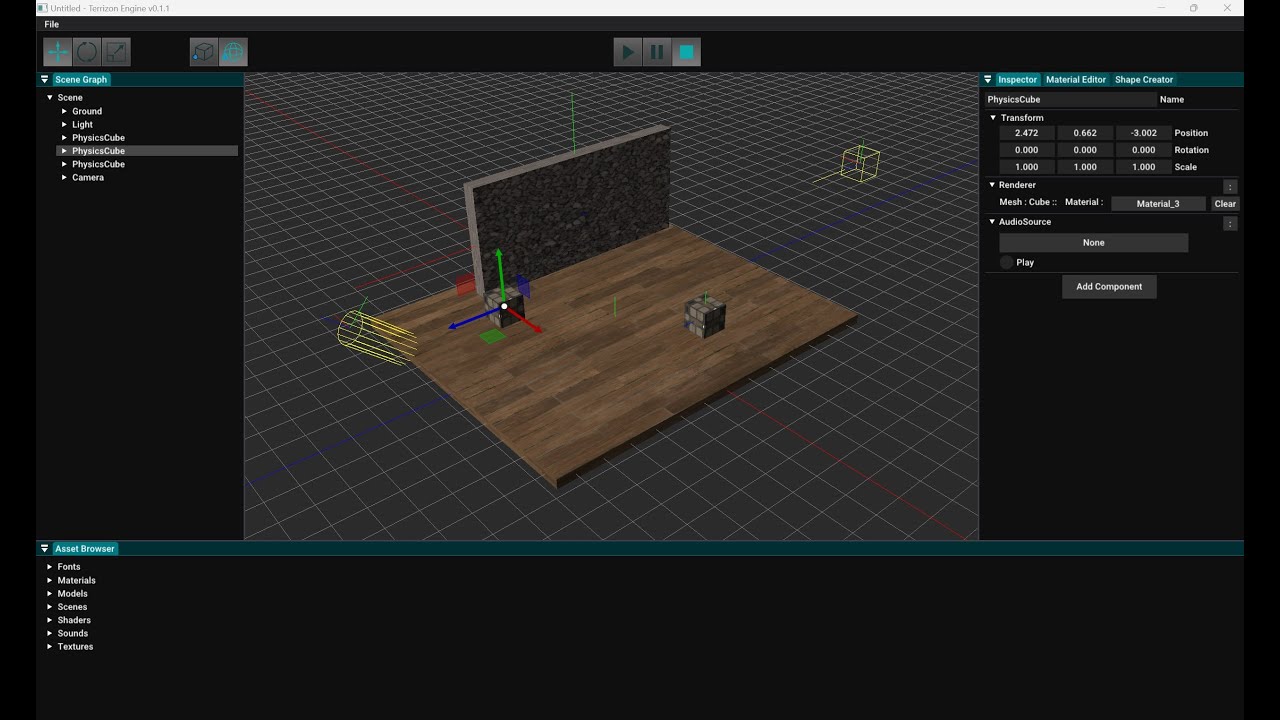Click the Position Z field showing -3.002

(x=1144, y=133)
